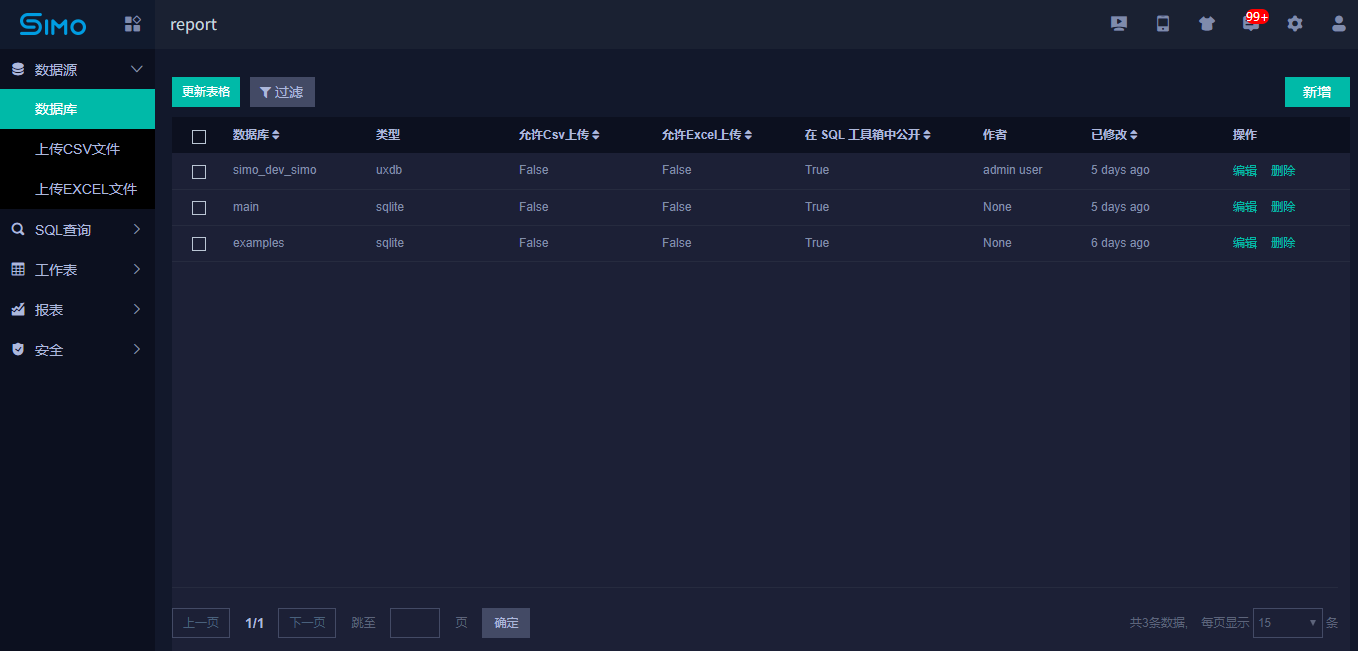
Task: Open 上传CSV文件 in the sidebar
Action: (x=77, y=149)
